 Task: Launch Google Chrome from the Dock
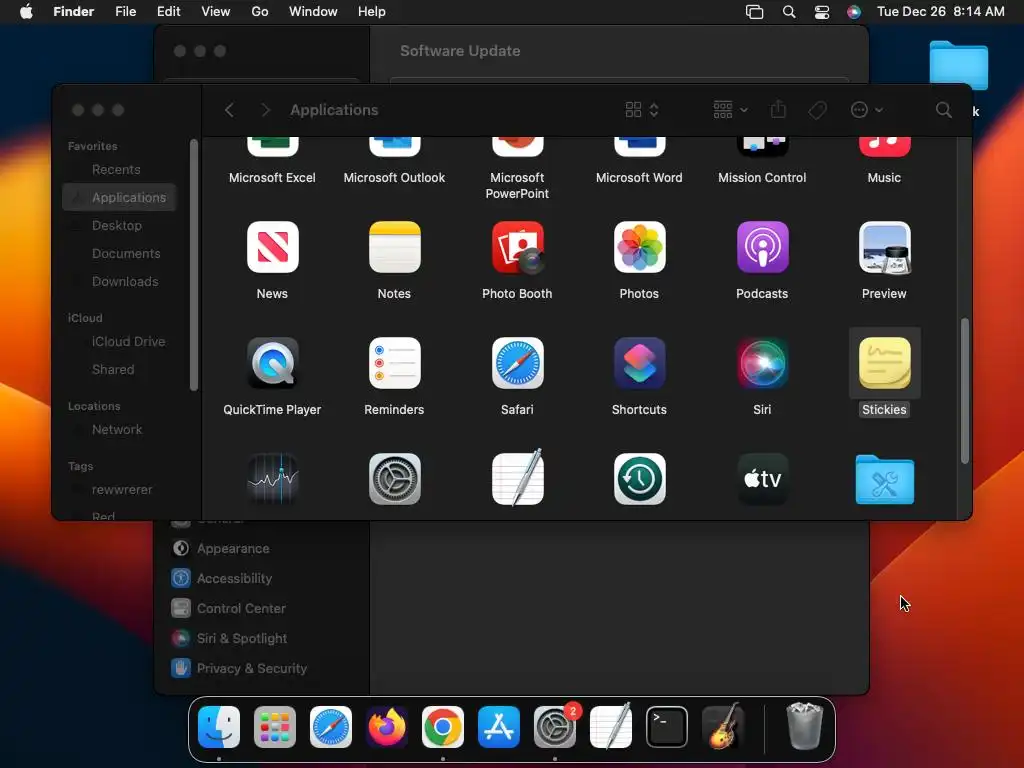[x=443, y=727]
